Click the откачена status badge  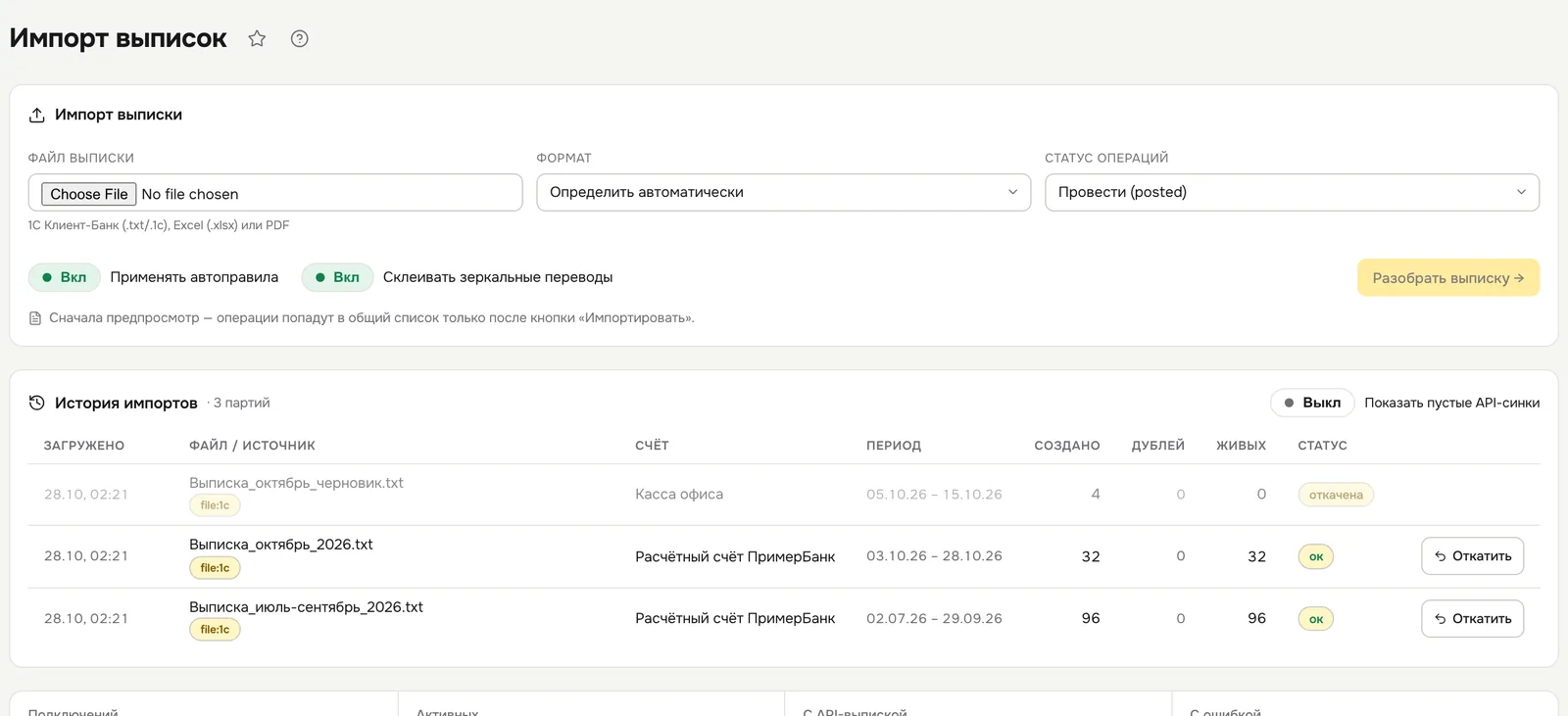tap(1336, 495)
